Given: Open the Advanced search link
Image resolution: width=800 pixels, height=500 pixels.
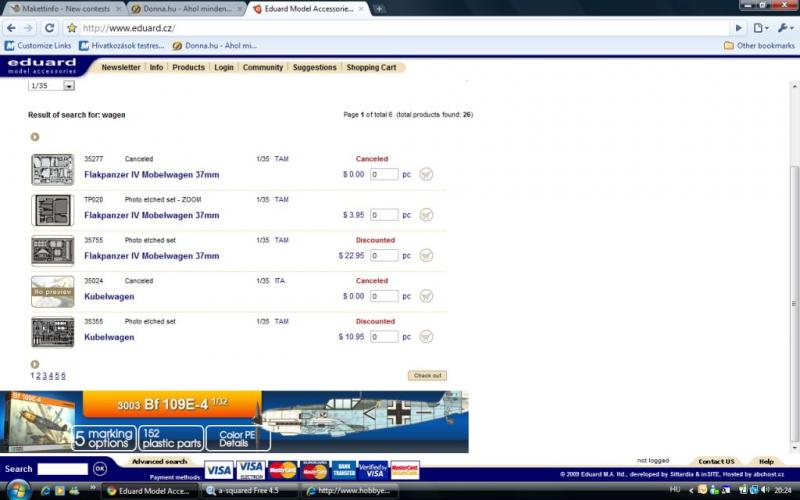Looking at the screenshot, I should pyautogui.click(x=160, y=462).
